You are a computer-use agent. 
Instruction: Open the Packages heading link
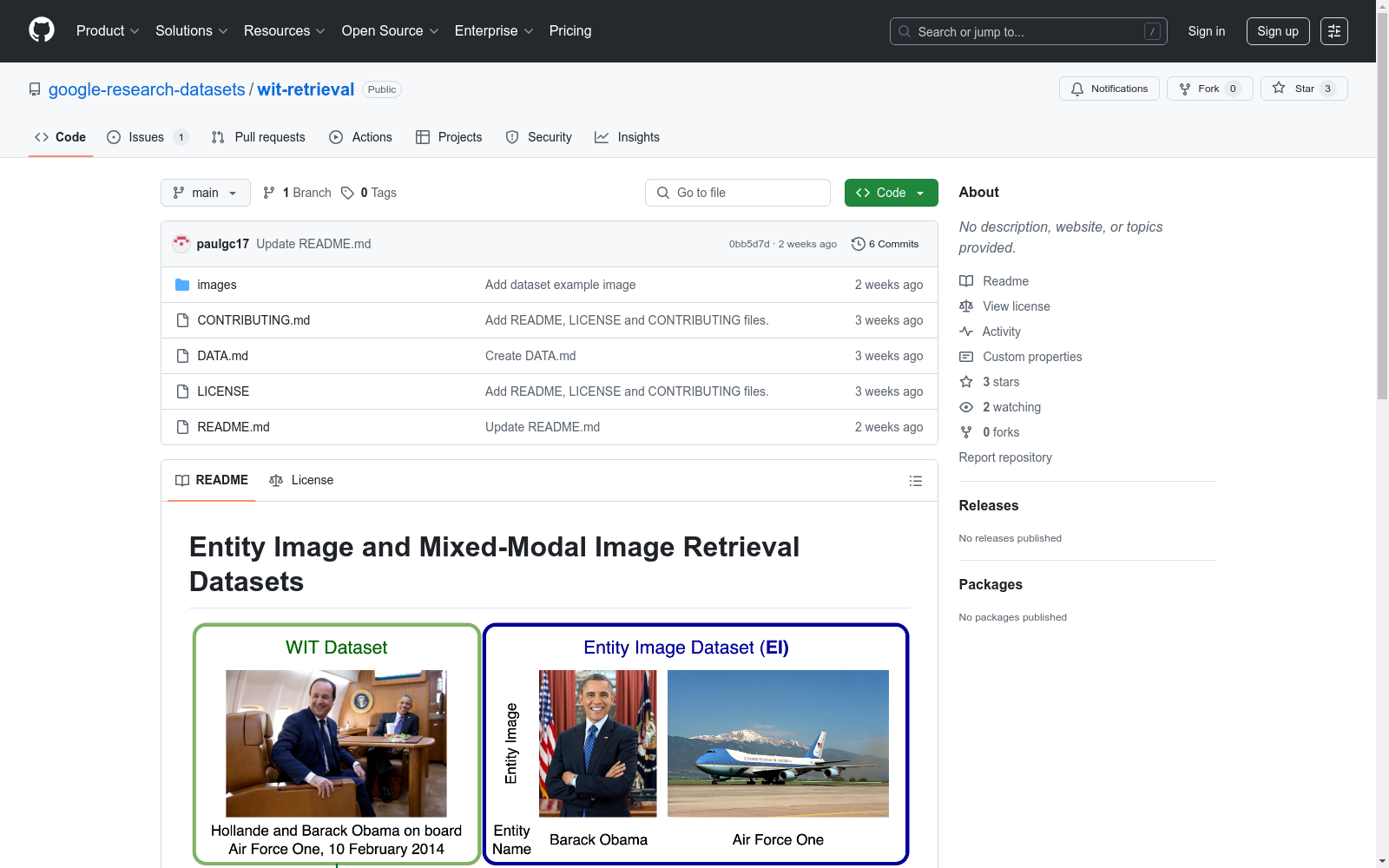click(x=991, y=585)
